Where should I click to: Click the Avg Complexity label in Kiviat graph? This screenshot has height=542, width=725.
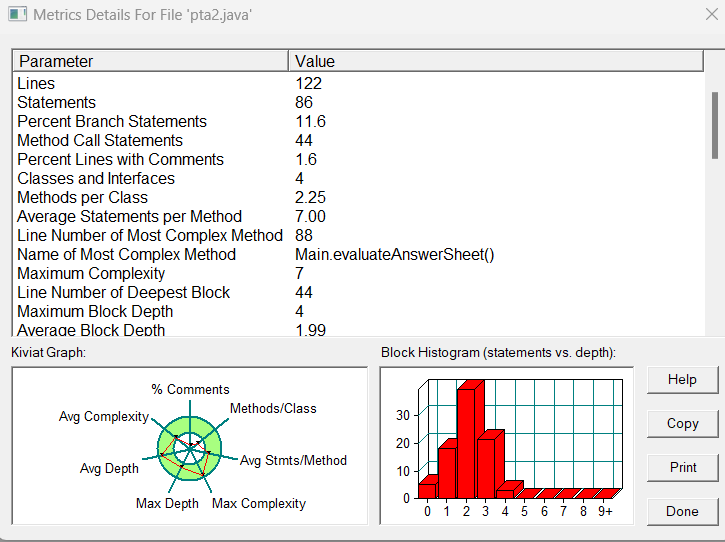pyautogui.click(x=104, y=417)
